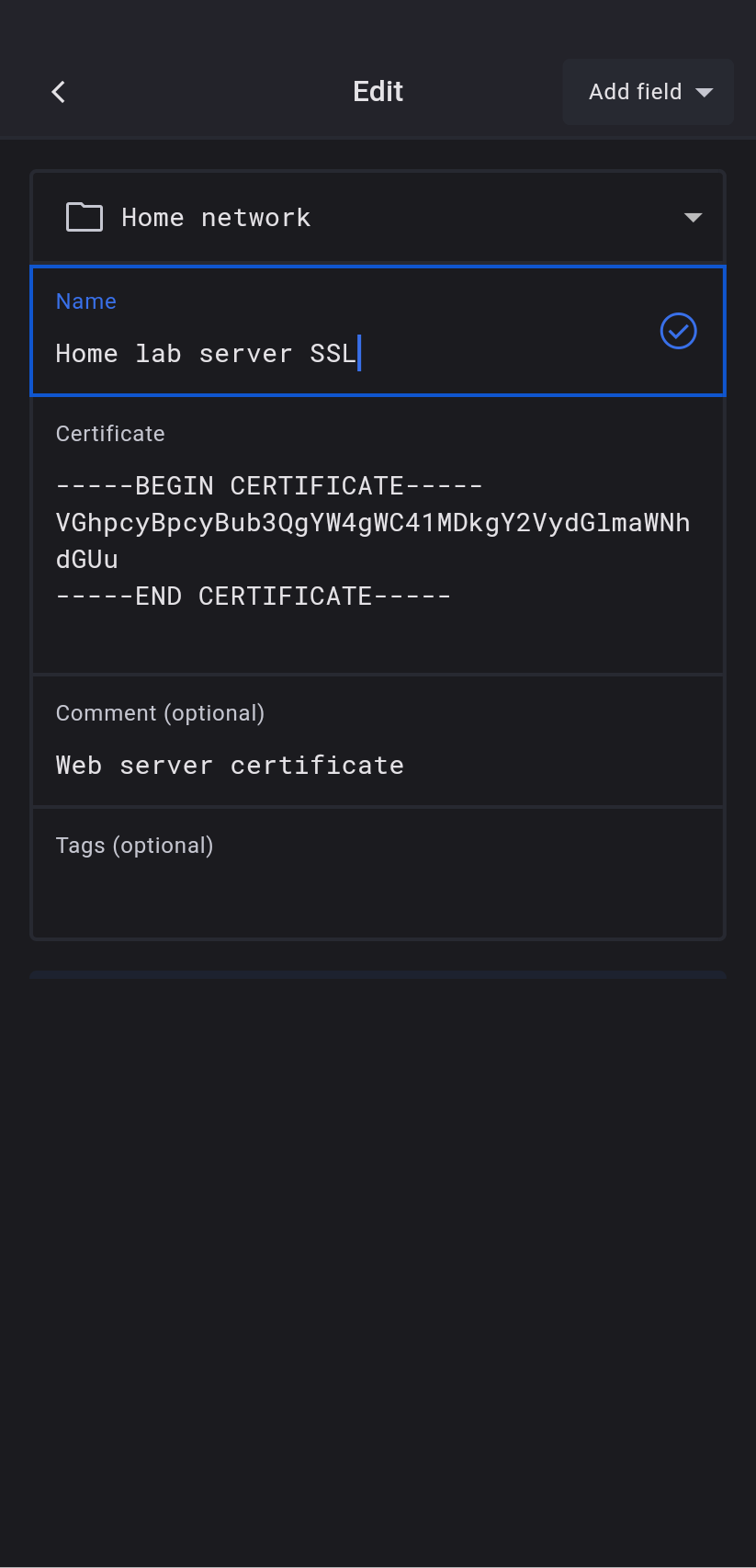Click the END CERTIFICATE line
Screen dimensions: 756x1568
click(x=254, y=597)
